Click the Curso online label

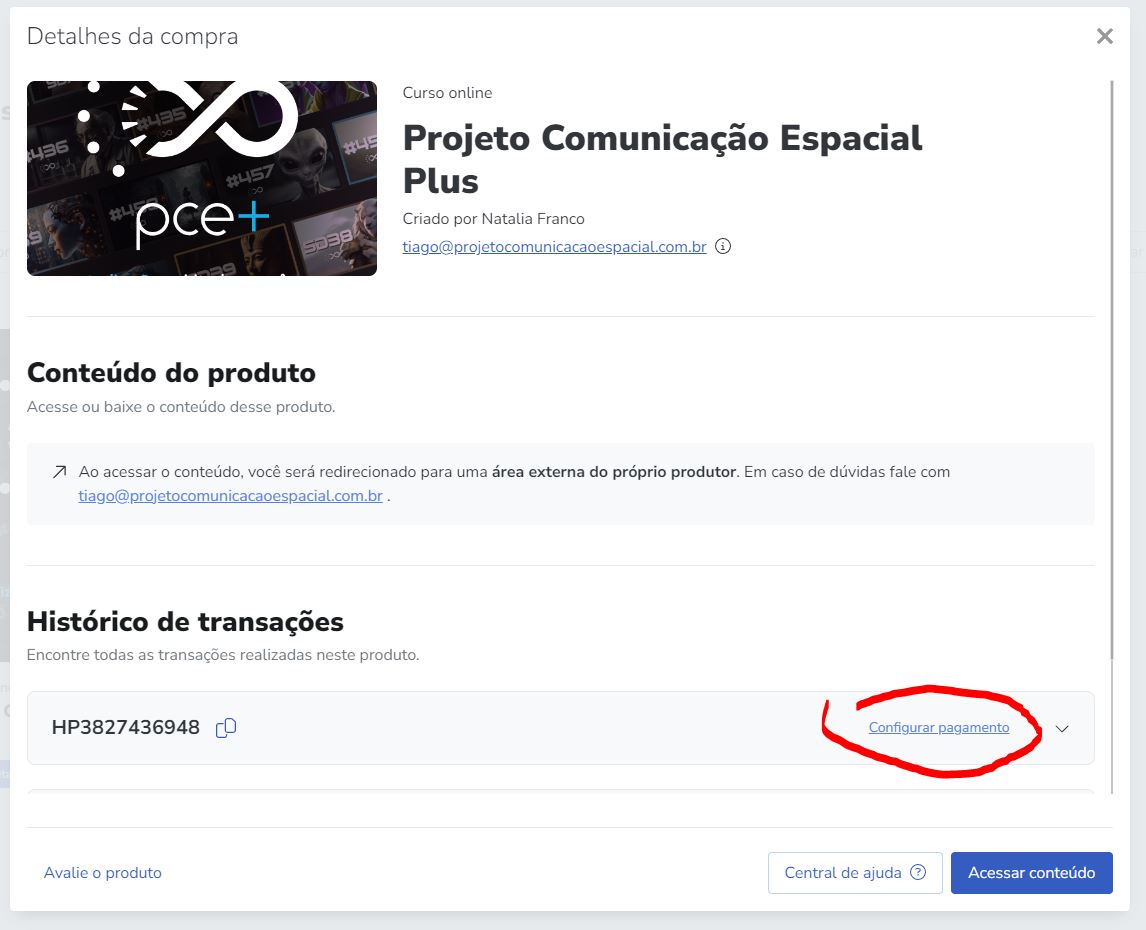[447, 93]
